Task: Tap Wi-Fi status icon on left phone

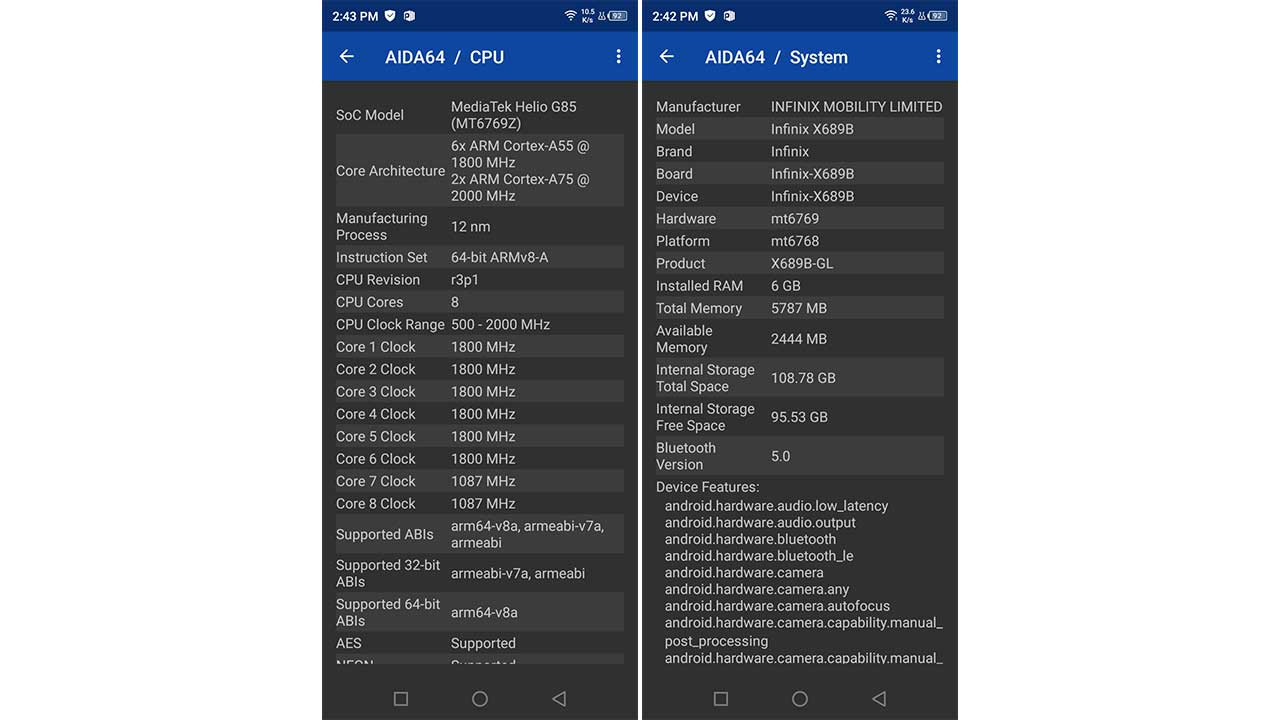Action: (x=571, y=16)
